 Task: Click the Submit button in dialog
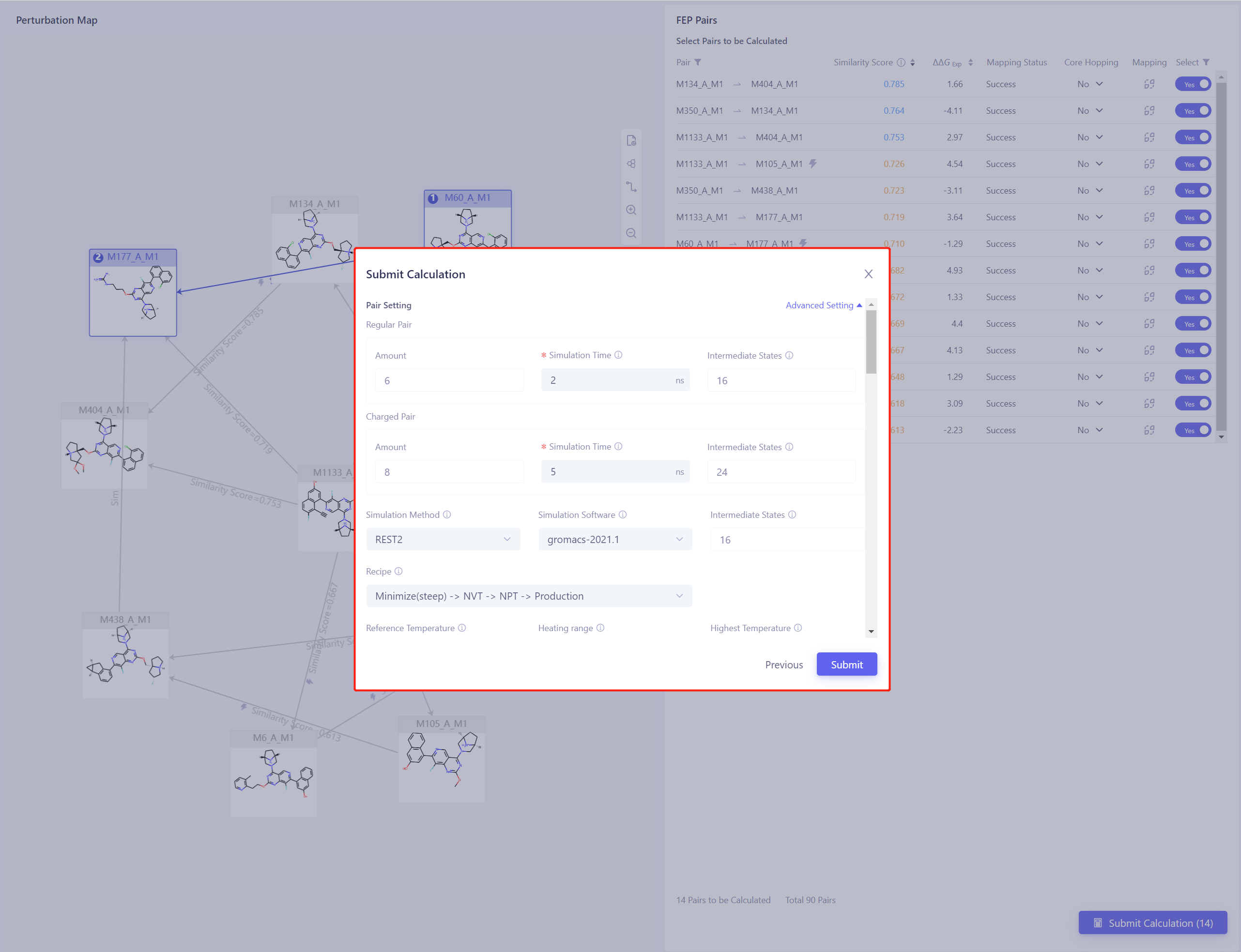[x=846, y=665]
